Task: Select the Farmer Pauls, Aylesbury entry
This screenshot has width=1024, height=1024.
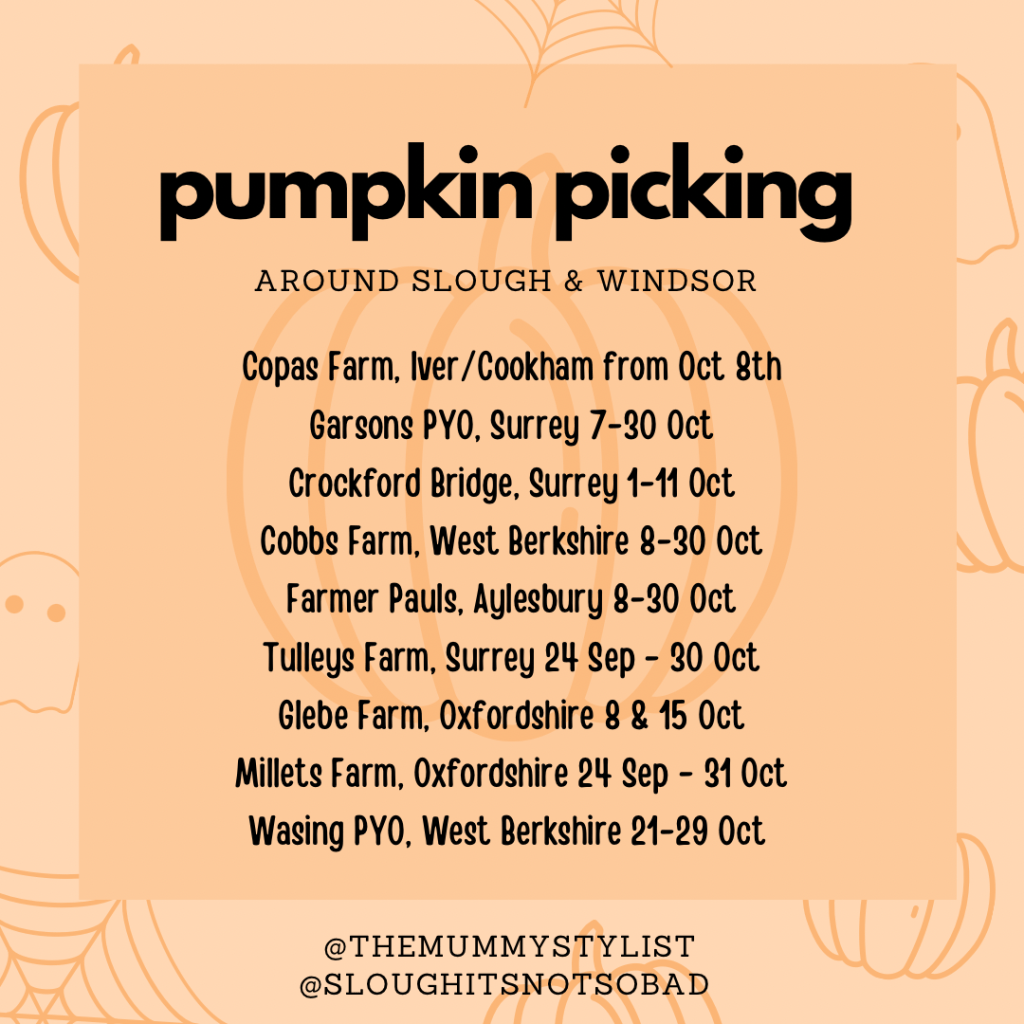Action: [511, 600]
